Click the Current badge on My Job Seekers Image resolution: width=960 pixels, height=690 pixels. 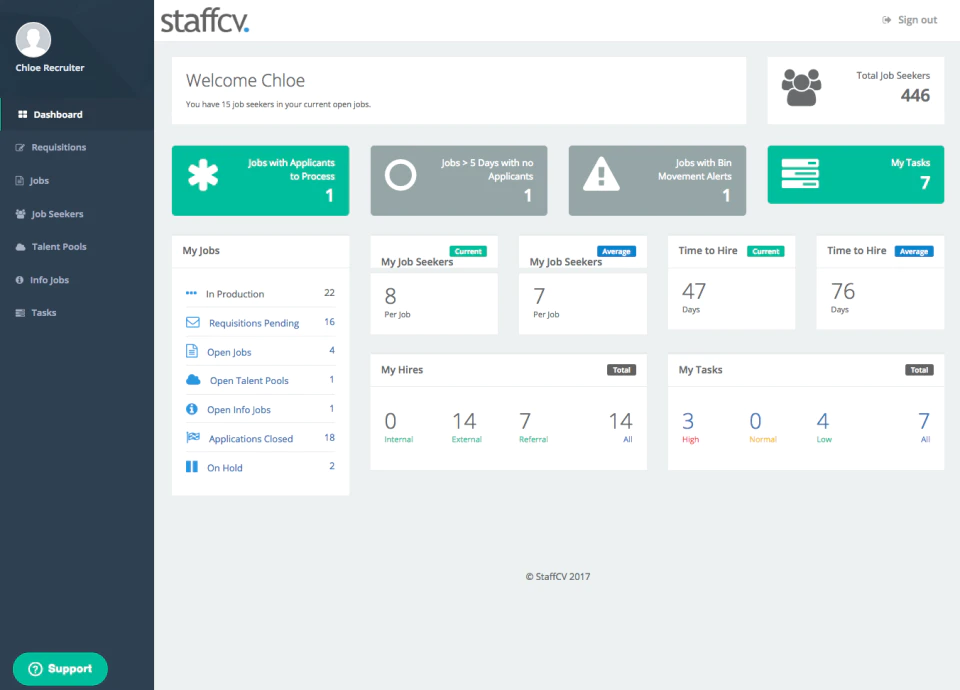click(468, 251)
